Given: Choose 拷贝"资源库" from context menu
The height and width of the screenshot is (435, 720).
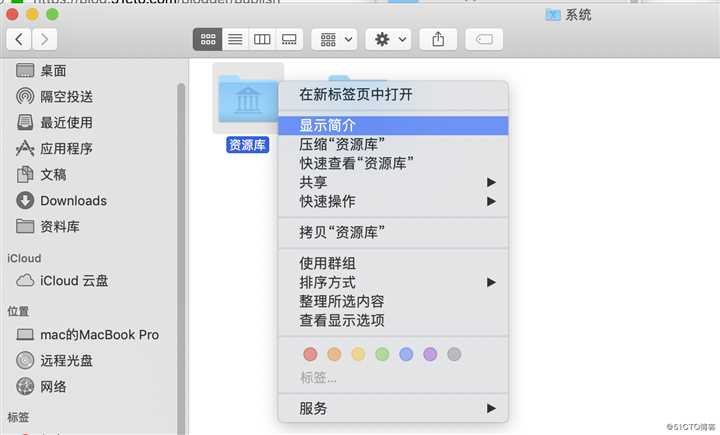Looking at the screenshot, I should [x=393, y=232].
